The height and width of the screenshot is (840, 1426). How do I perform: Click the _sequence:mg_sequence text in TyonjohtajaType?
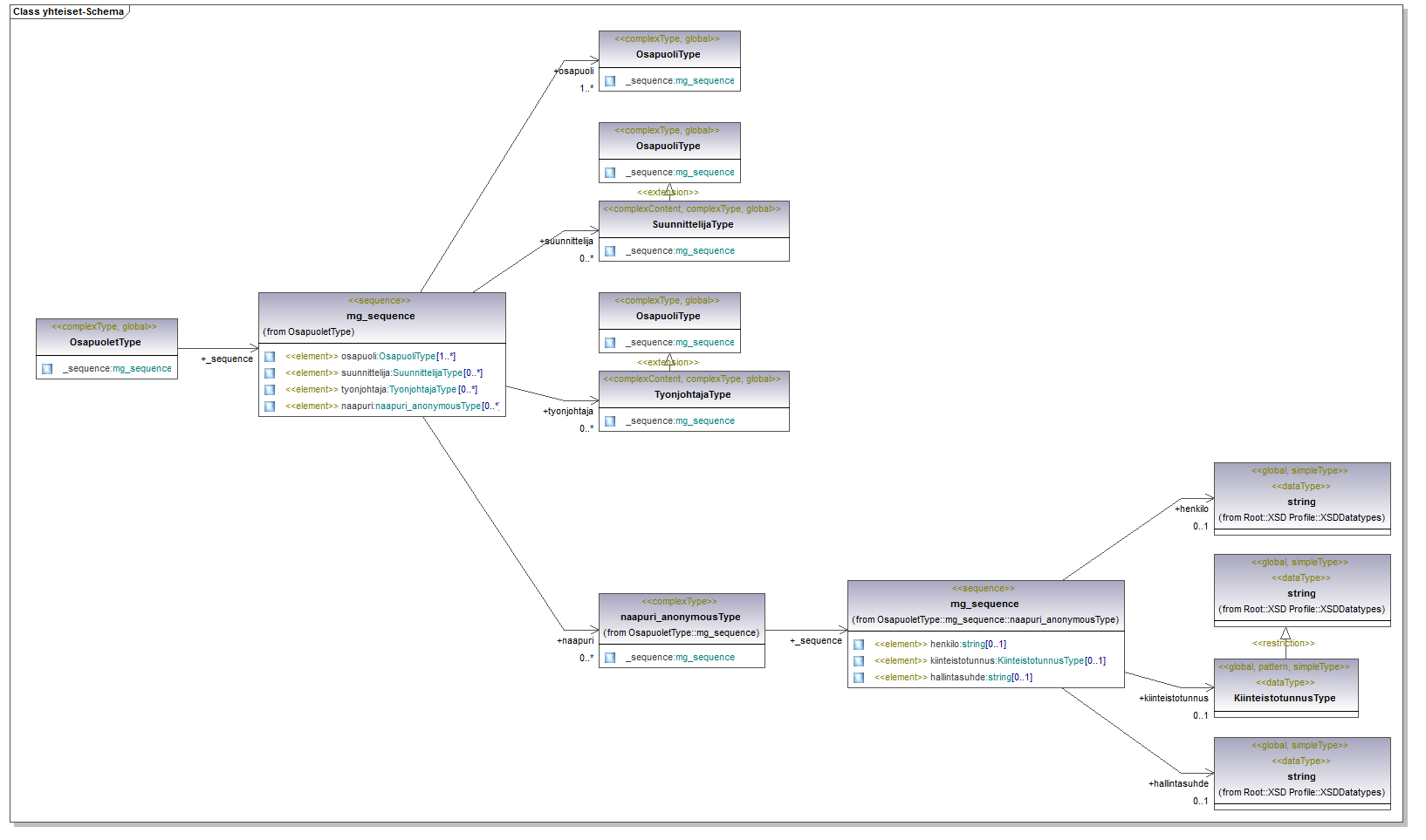[x=680, y=421]
